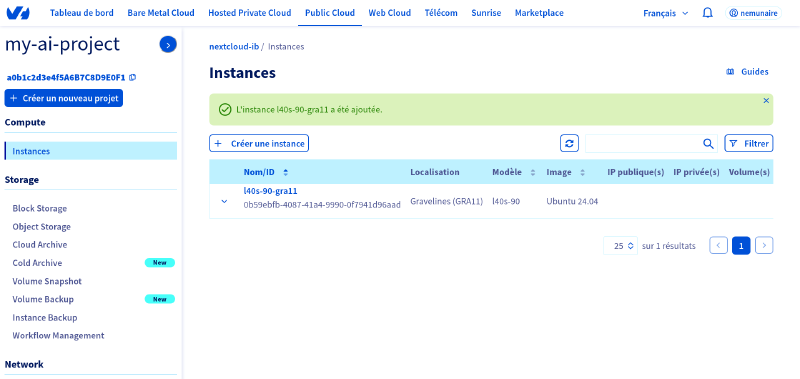
Task: Open Object Storage in the sidebar
Action: coord(42,226)
